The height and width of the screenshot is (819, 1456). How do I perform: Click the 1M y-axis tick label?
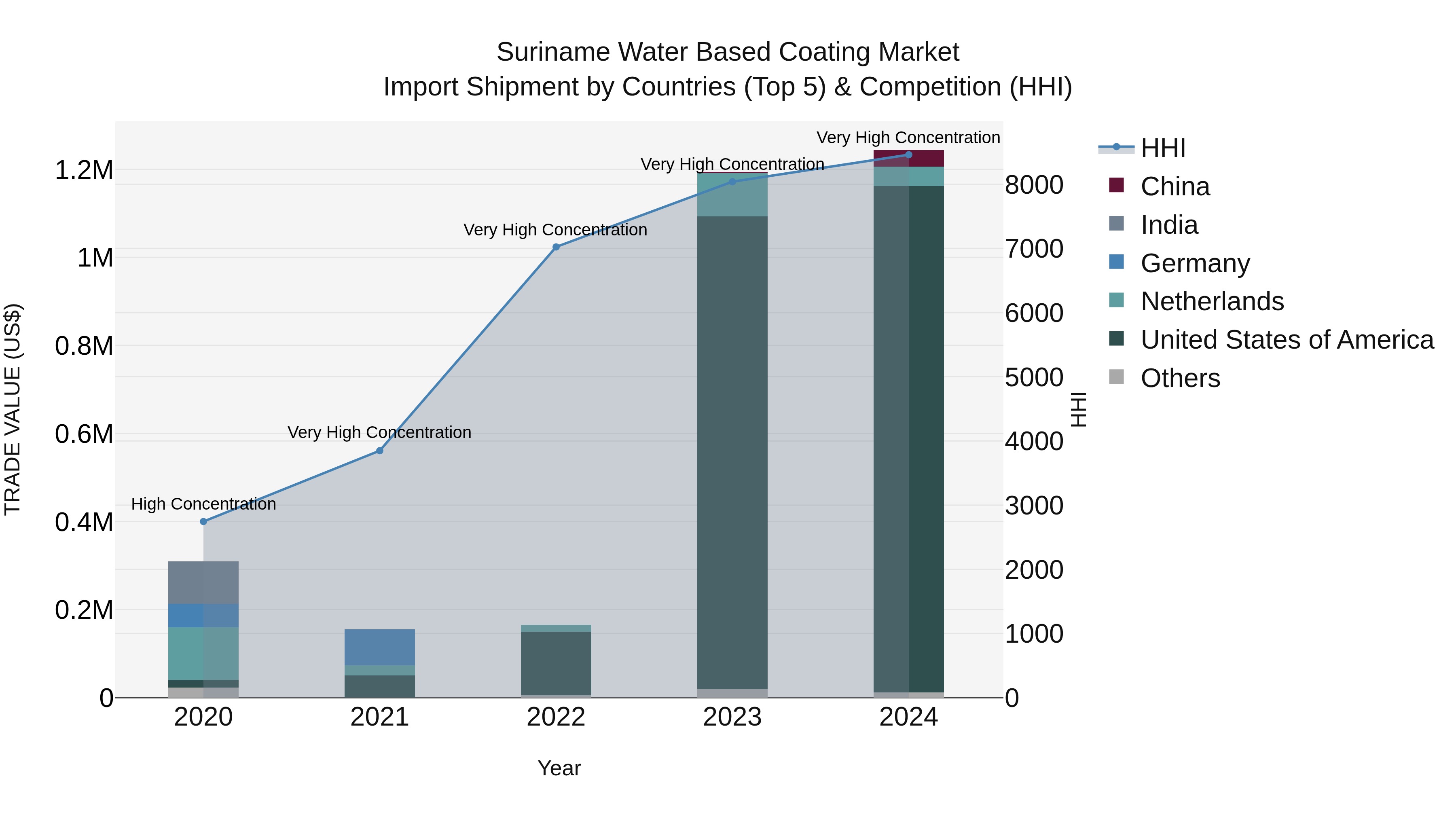(95, 258)
